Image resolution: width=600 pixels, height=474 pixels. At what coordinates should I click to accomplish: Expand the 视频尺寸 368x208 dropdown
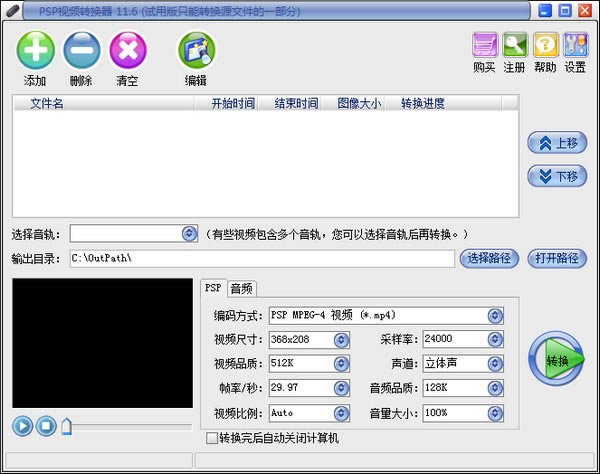click(341, 339)
